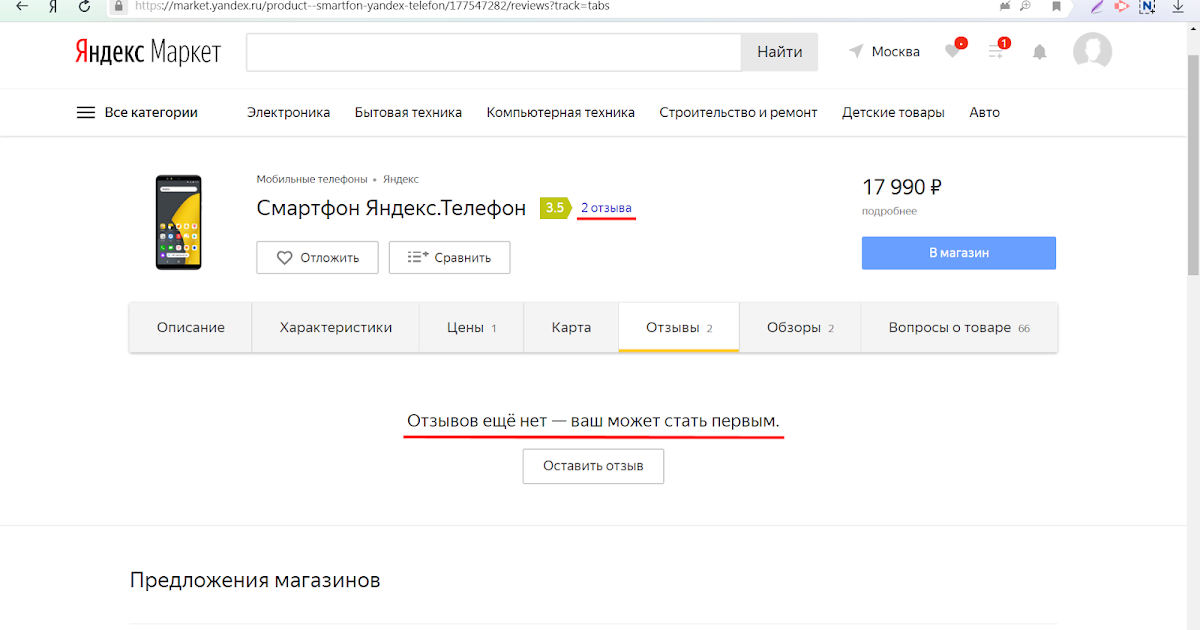Click the browser address URL
The width and height of the screenshot is (1200, 630).
[371, 6]
